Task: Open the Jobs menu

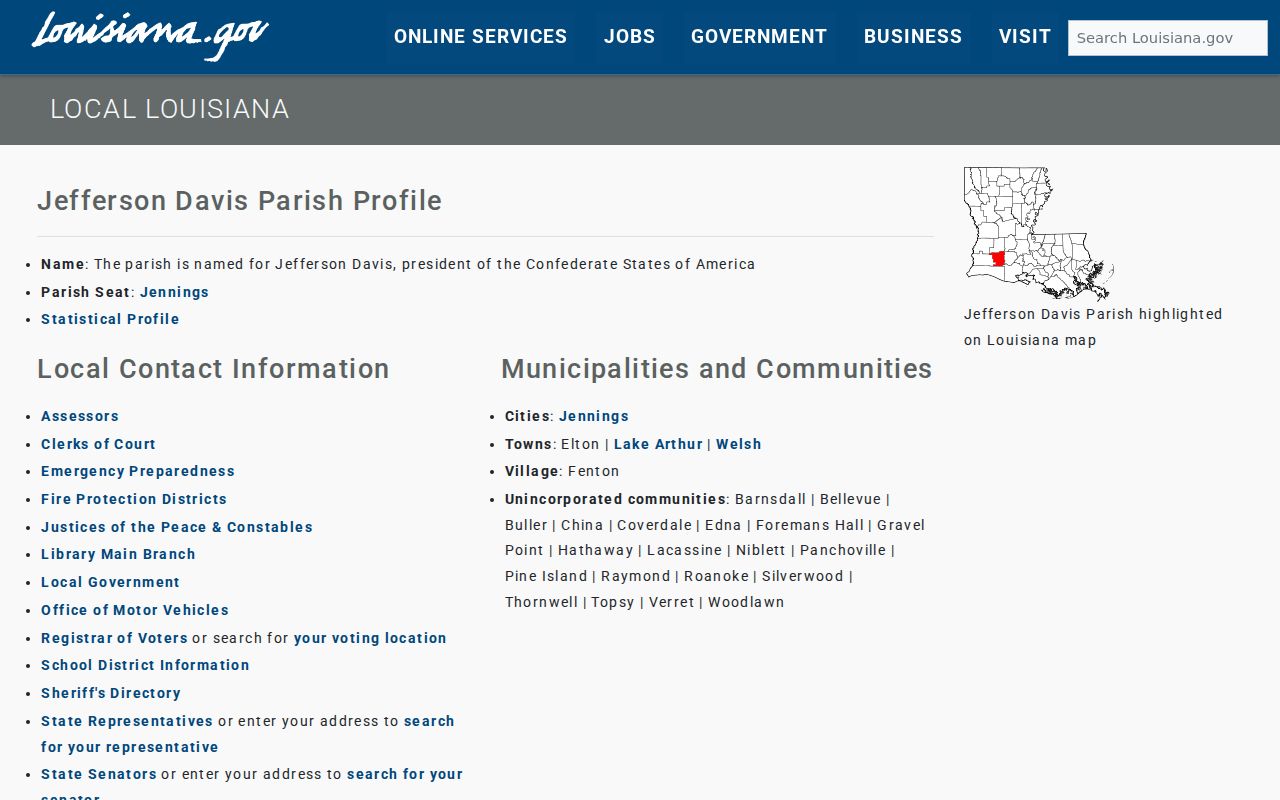Action: (x=629, y=37)
